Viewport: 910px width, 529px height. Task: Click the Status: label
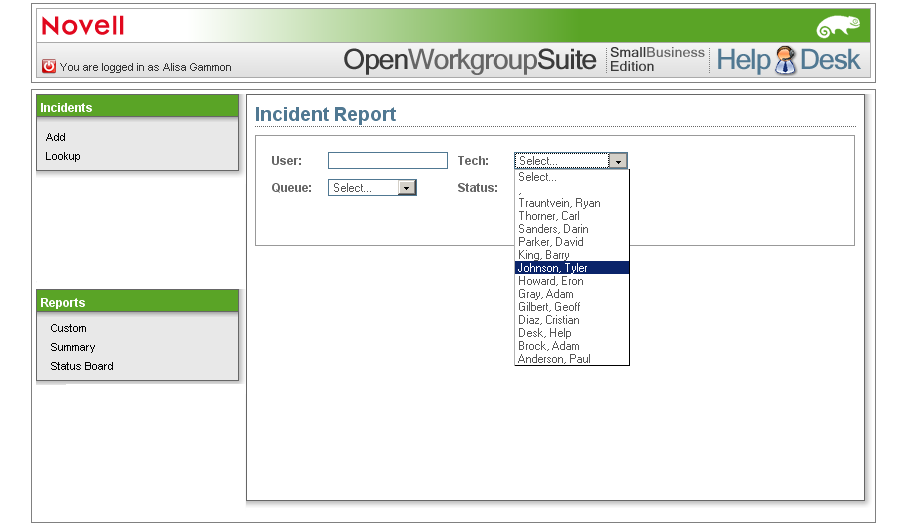(x=478, y=187)
